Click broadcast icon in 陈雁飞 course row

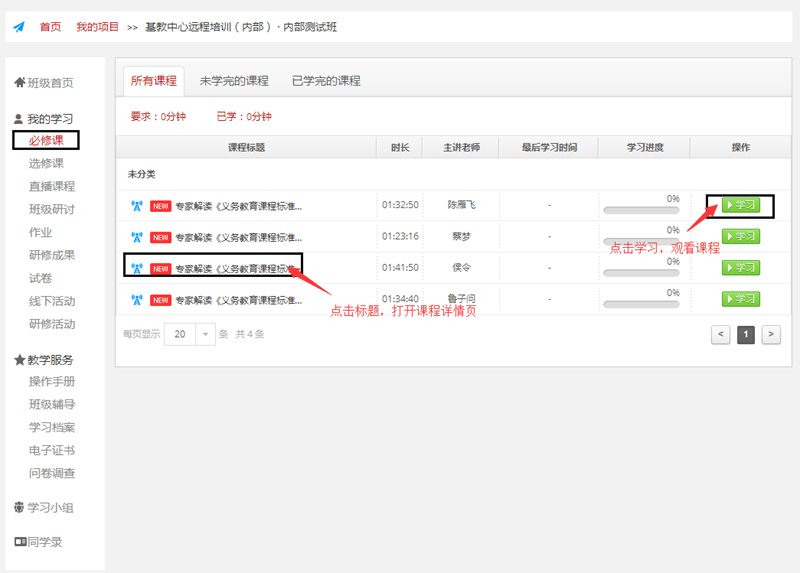(x=137, y=206)
